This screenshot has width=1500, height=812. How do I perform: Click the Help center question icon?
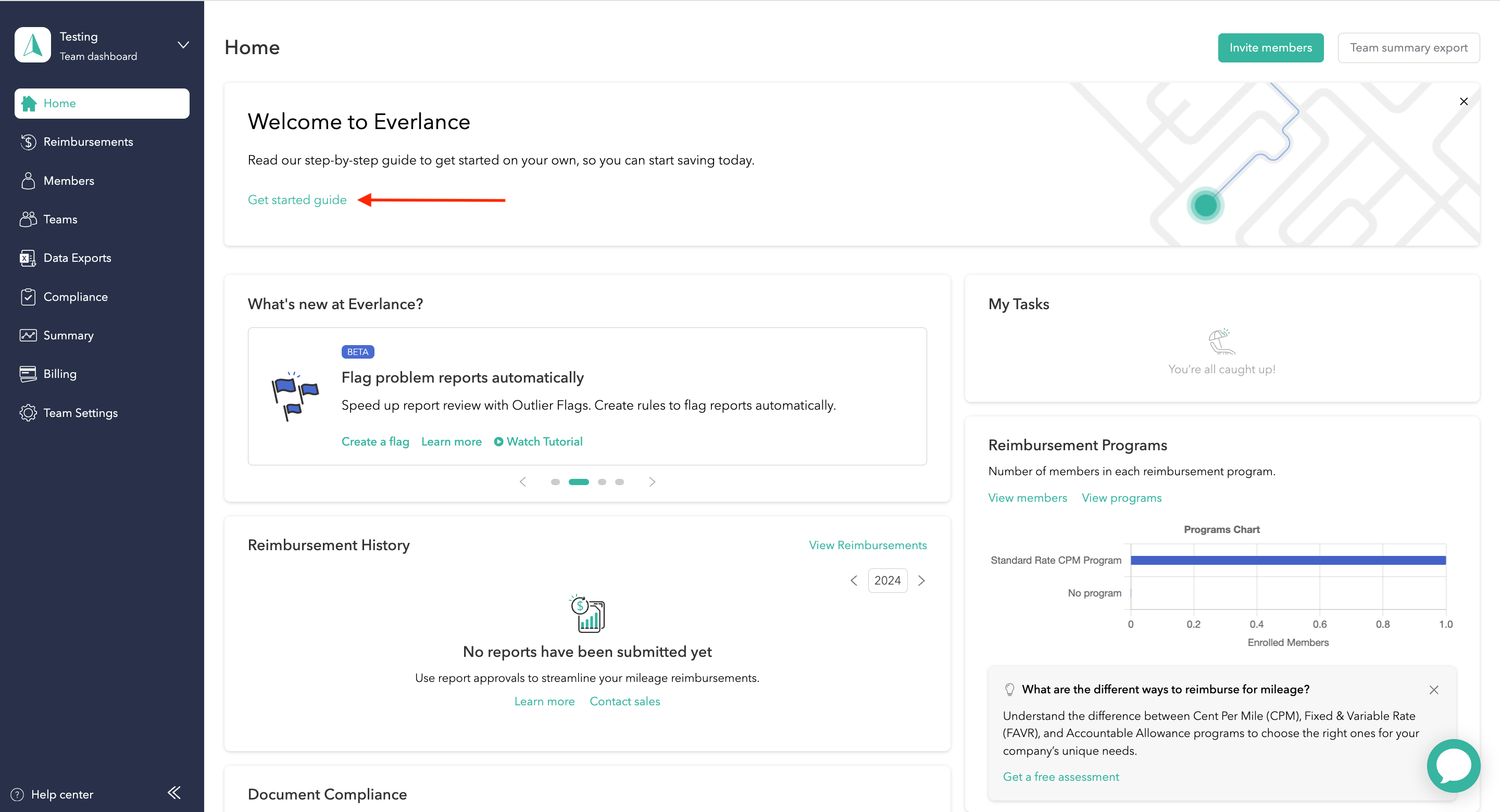coord(18,794)
